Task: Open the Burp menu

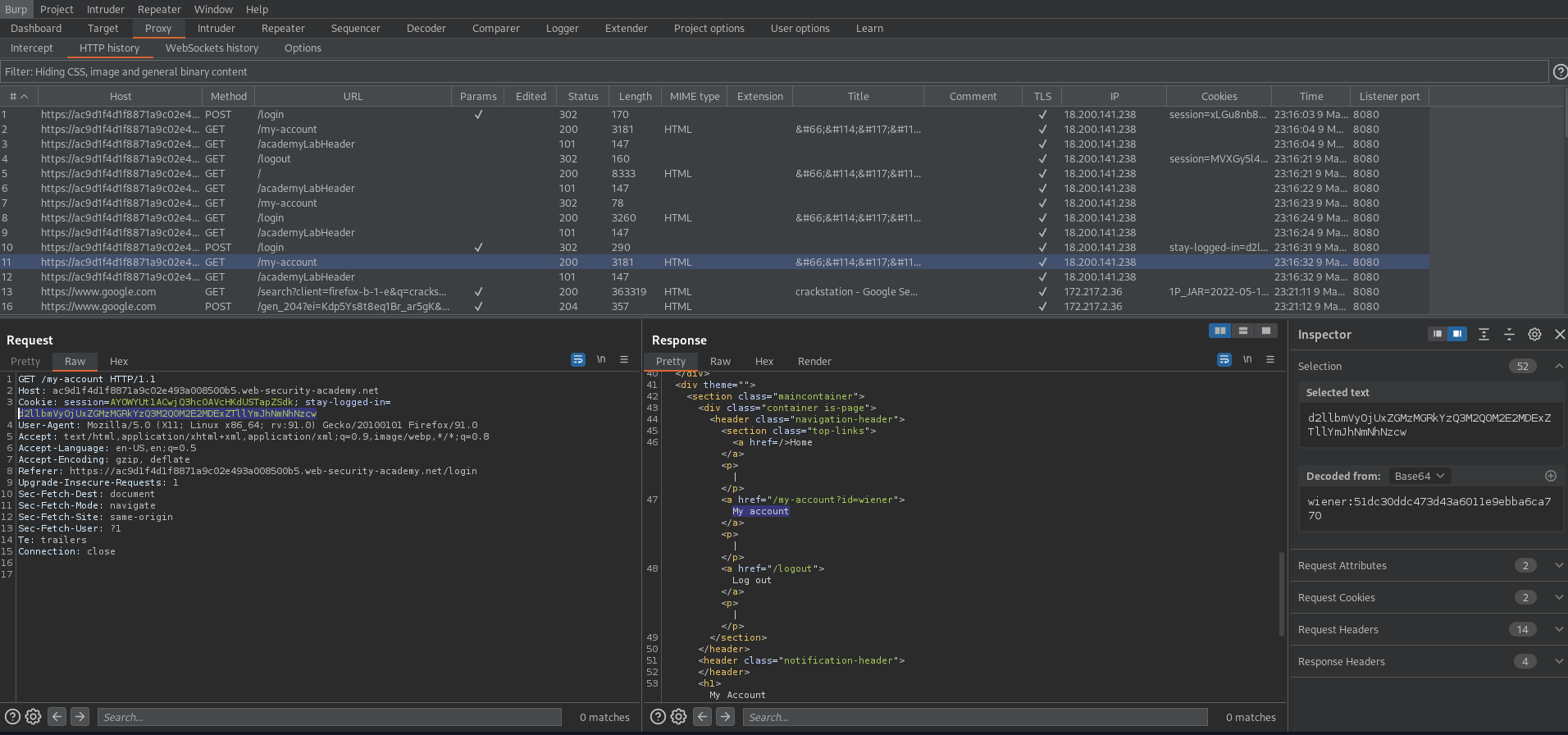Action: 16,9
